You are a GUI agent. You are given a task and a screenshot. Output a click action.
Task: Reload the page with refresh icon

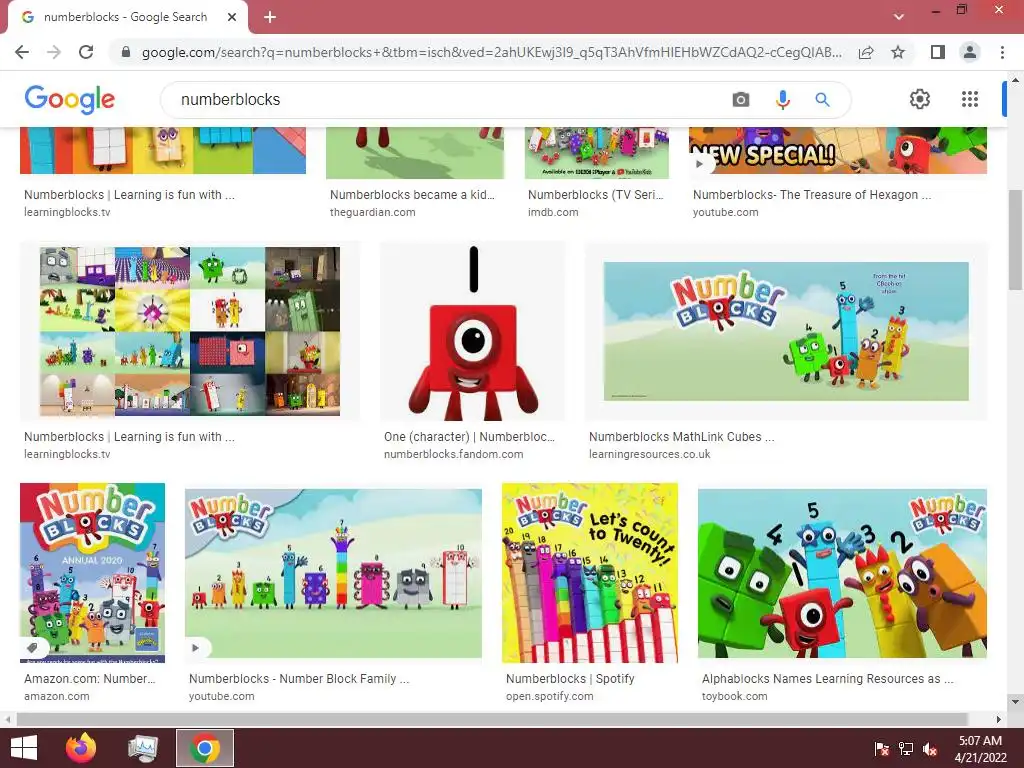pyautogui.click(x=86, y=52)
